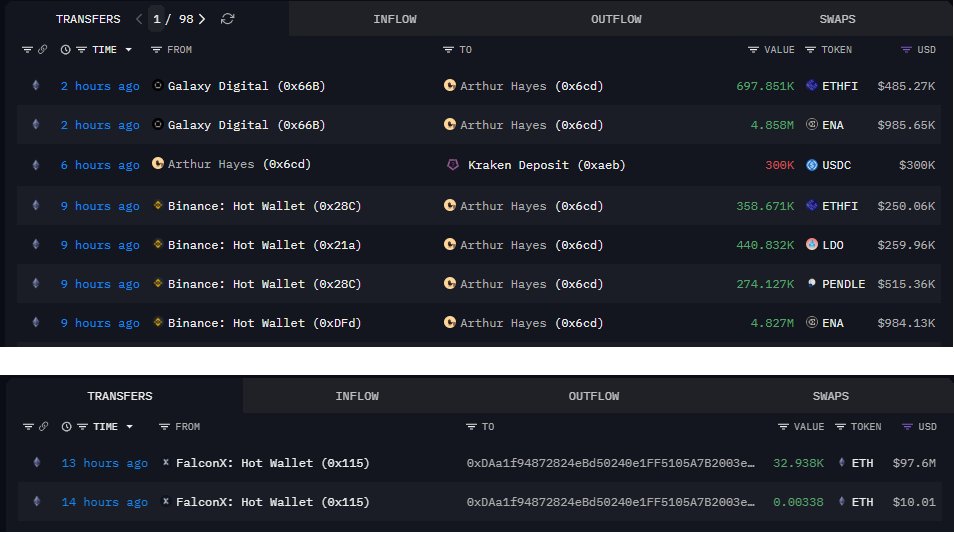954x550 pixels.
Task: Open '13 hours ago' transaction timestamp
Action: tap(105, 463)
